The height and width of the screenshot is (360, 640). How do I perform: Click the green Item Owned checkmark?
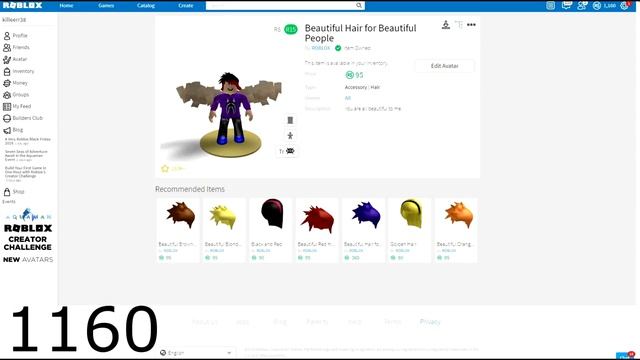(x=338, y=48)
